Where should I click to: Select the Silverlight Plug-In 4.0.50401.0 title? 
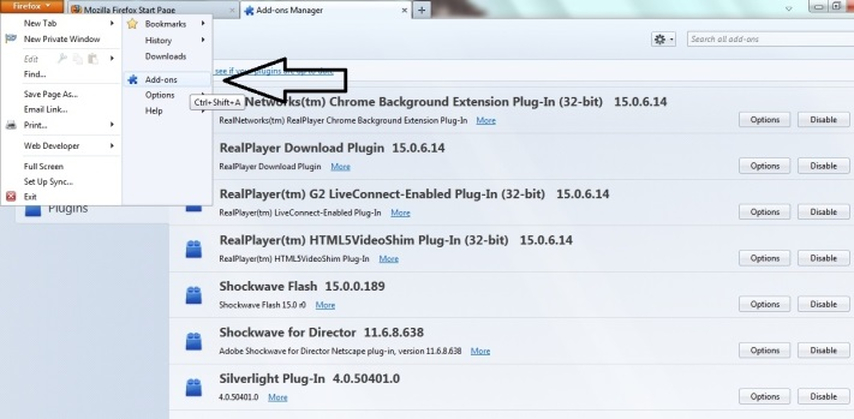tap(309, 379)
